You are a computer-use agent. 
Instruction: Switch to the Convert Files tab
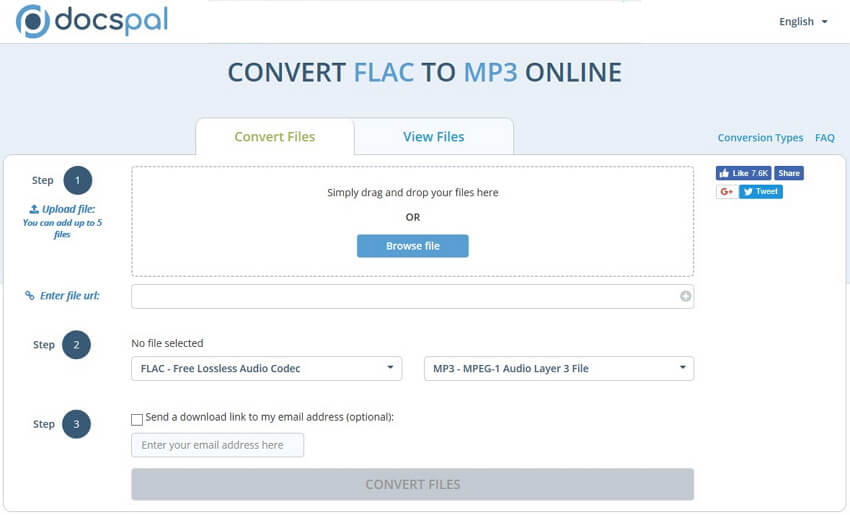click(x=275, y=137)
